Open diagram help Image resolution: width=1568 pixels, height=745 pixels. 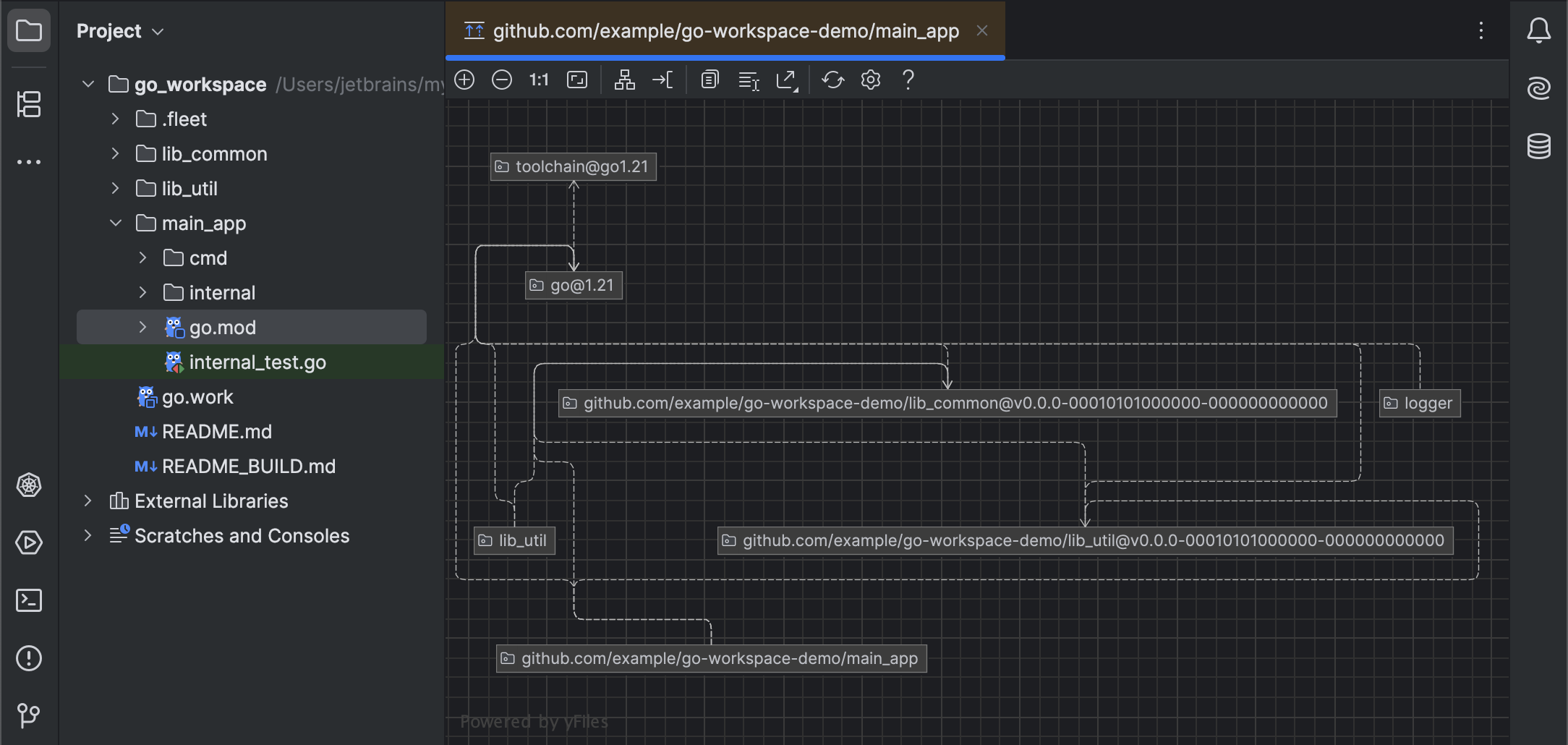click(908, 80)
